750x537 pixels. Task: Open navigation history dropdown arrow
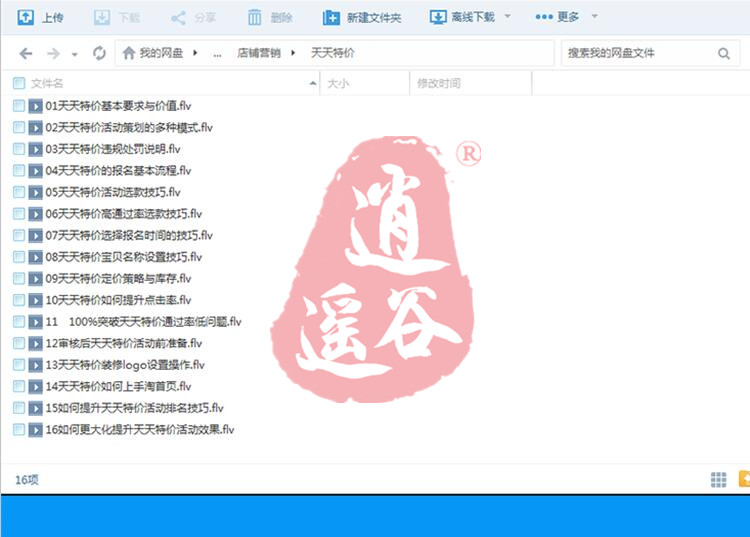[x=75, y=54]
